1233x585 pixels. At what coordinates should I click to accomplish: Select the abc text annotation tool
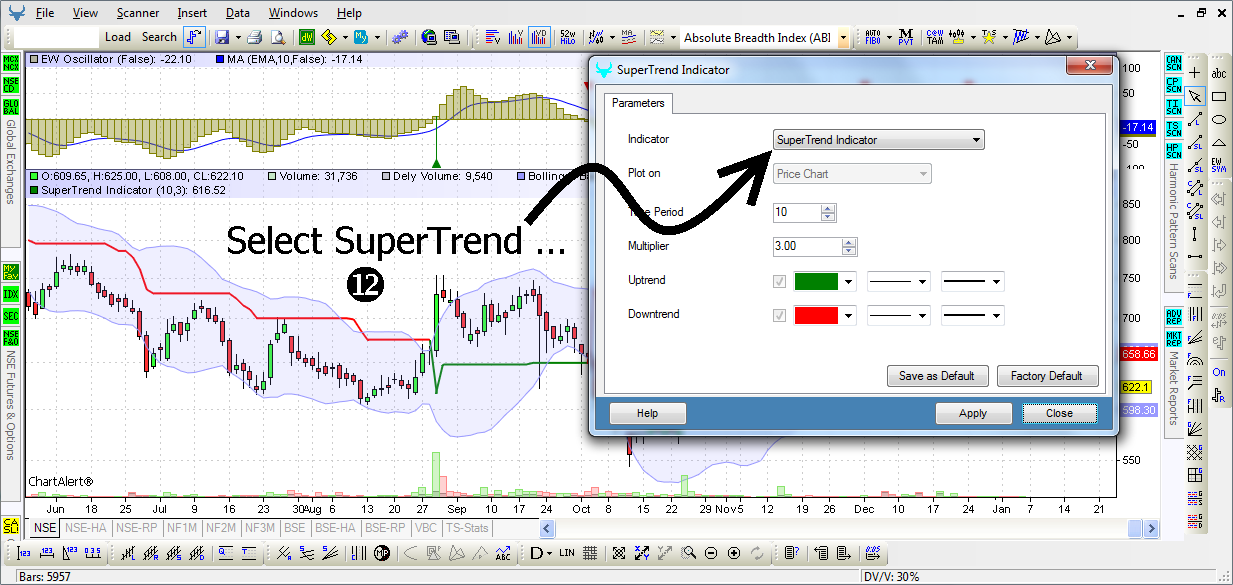1219,73
